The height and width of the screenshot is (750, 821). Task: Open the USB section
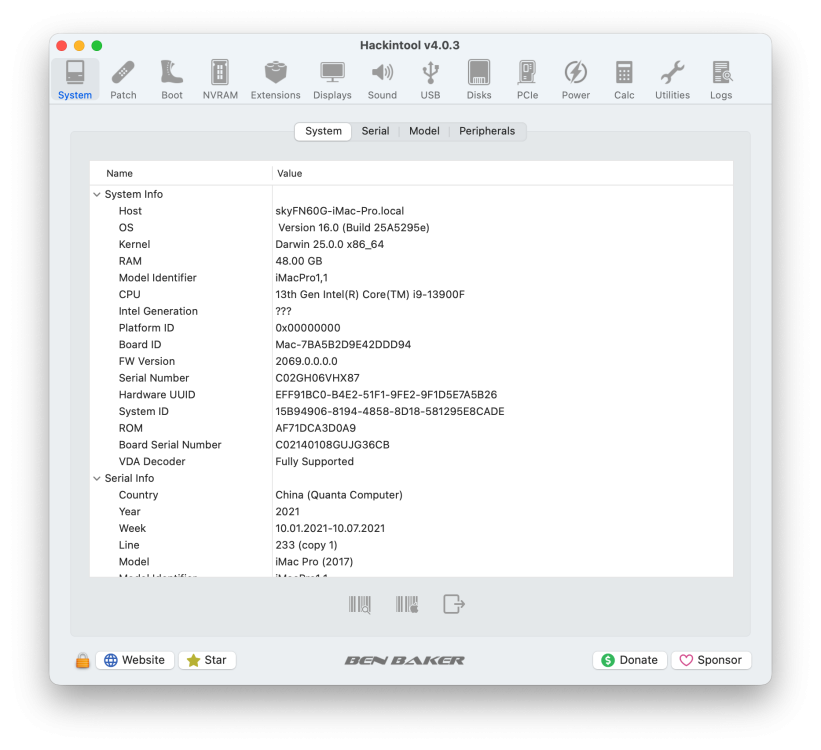pos(430,80)
